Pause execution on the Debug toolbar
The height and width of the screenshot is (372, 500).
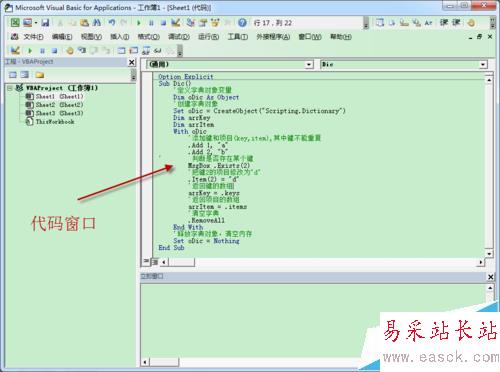[x=42, y=50]
